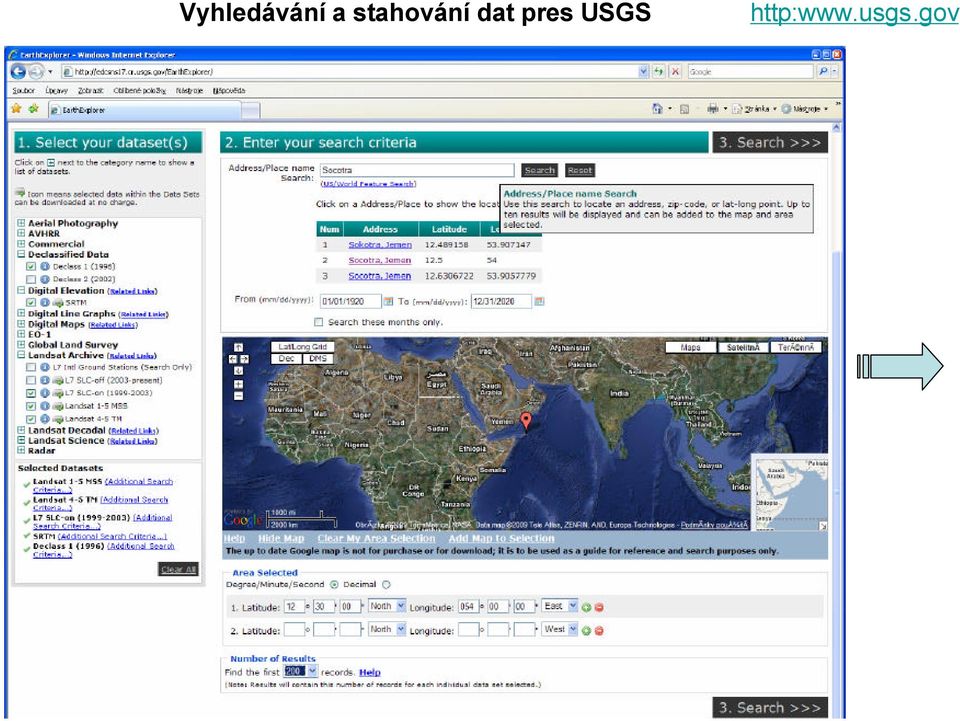The height and width of the screenshot is (721, 960).
Task: Check L7 SLC-off (2003-present) checkbox
Action: click(31, 380)
